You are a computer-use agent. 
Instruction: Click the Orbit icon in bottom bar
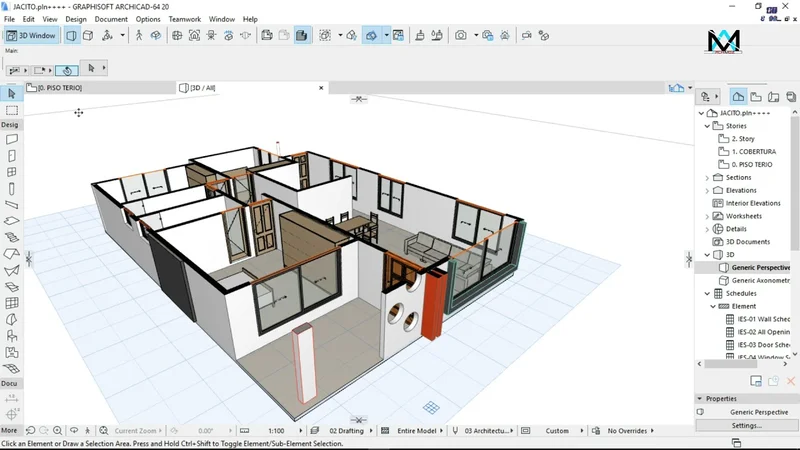coord(74,431)
